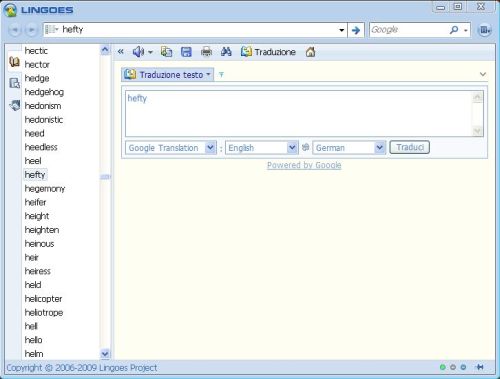Select the word hello
This screenshot has width=500, height=379.
(33, 340)
